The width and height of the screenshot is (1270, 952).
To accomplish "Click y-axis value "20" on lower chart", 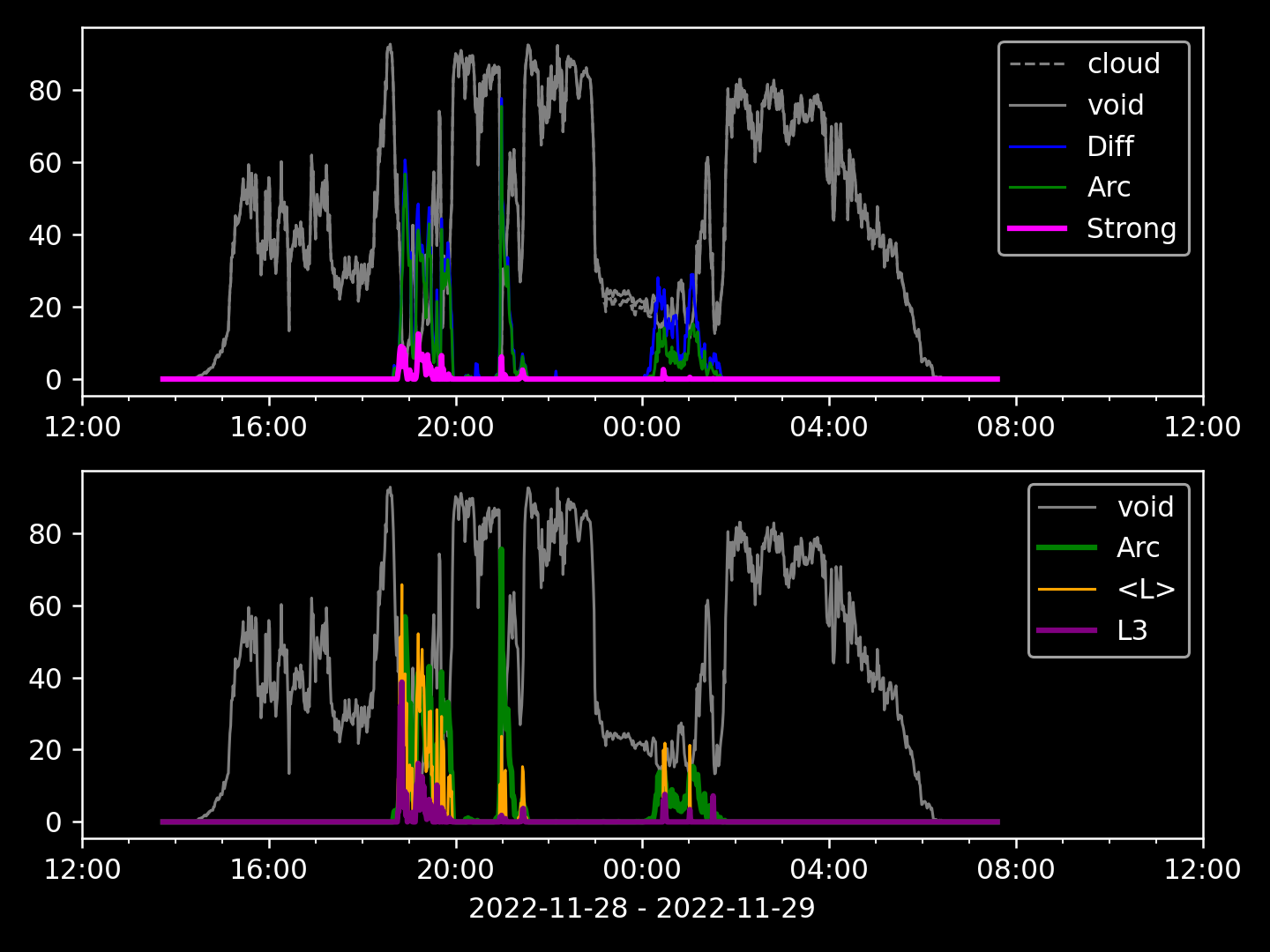I will pyautogui.click(x=44, y=750).
